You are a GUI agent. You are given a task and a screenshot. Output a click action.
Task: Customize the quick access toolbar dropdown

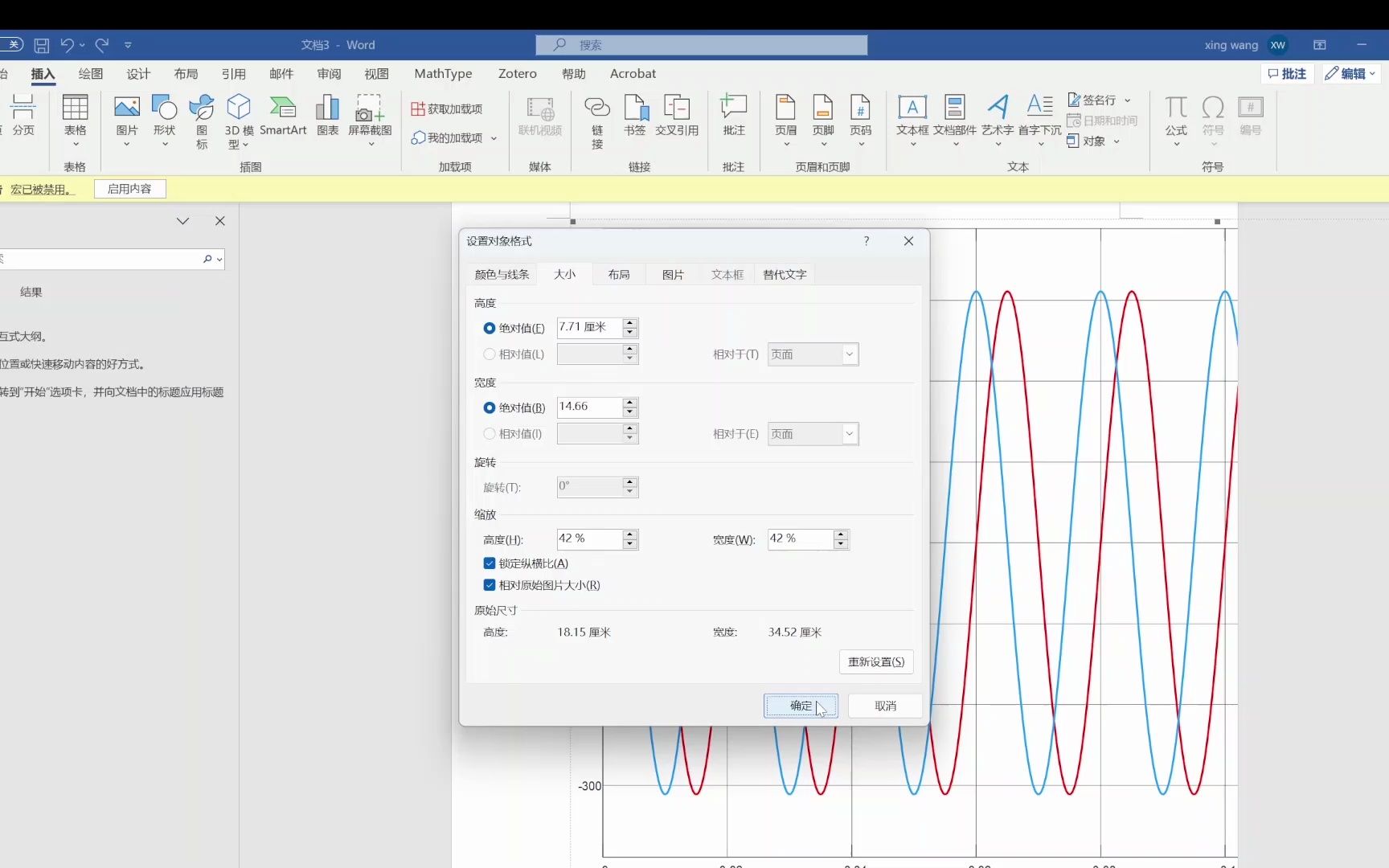(x=128, y=45)
